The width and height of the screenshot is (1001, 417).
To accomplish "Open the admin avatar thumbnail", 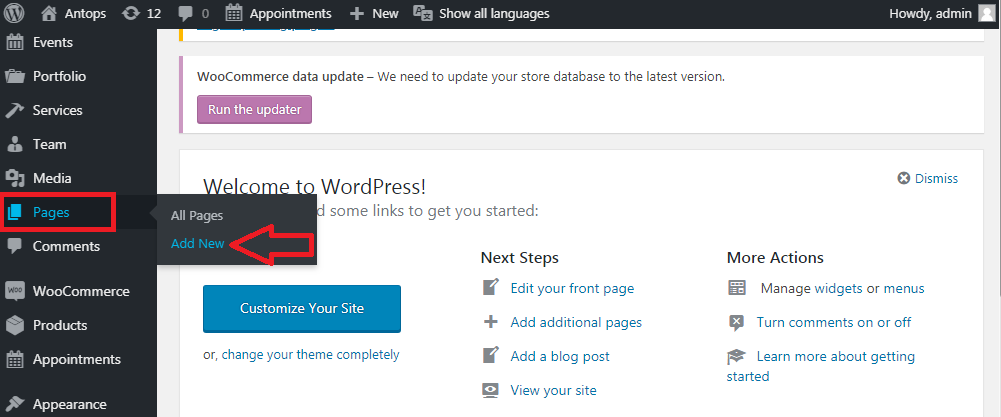I will click(987, 13).
